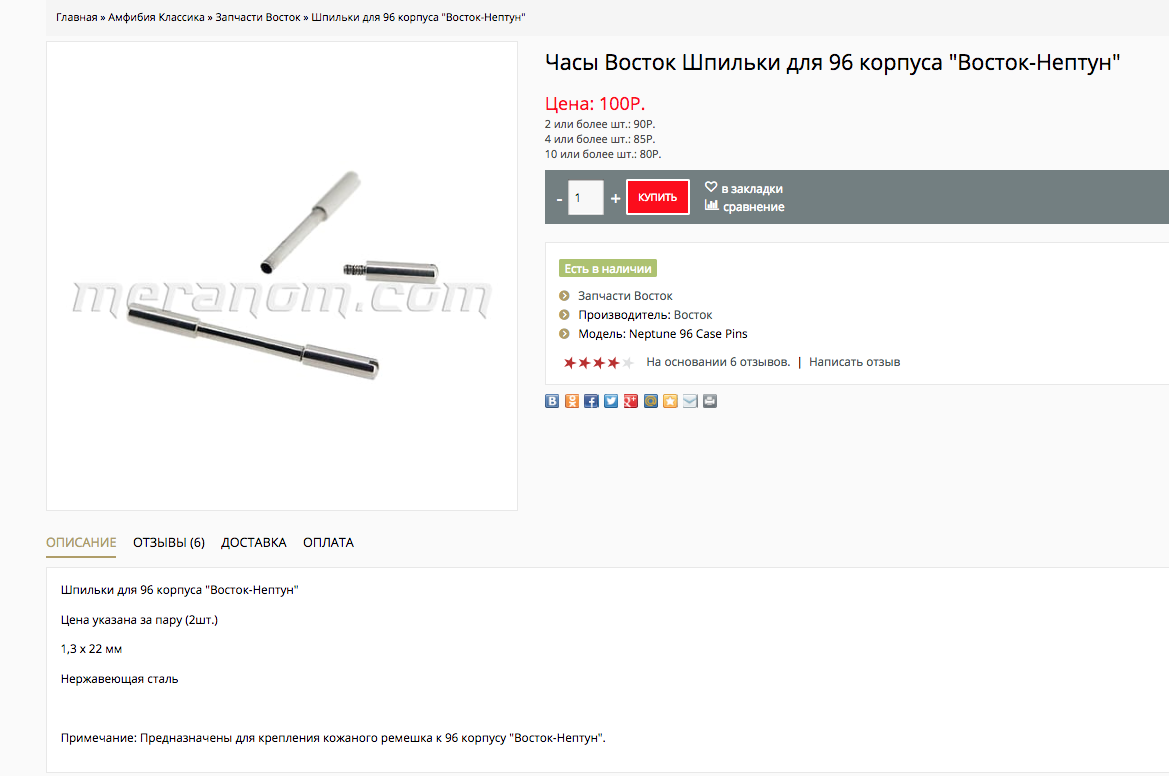Share the product on Facebook
The width and height of the screenshot is (1169, 776).
[x=591, y=401]
